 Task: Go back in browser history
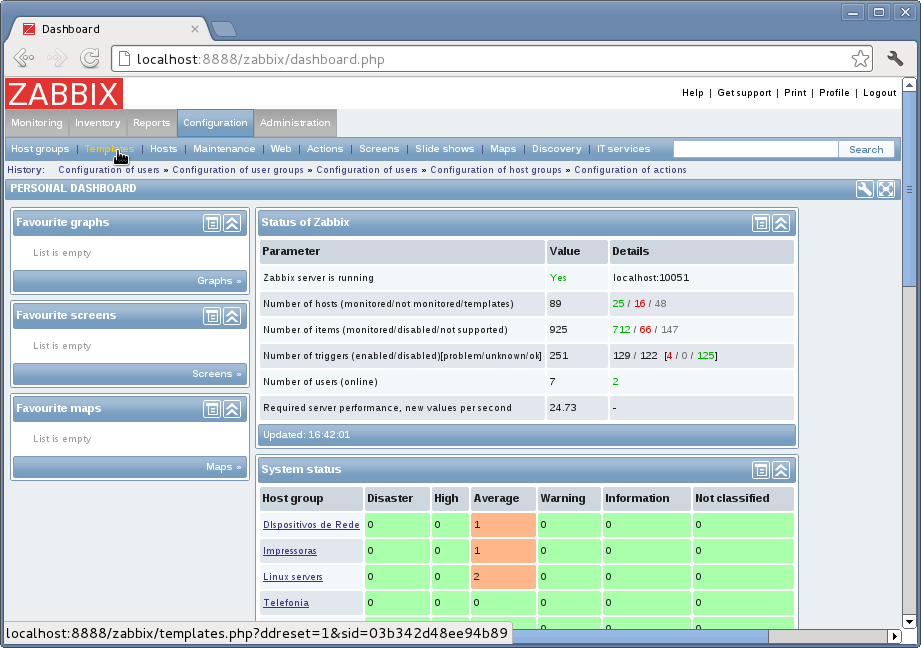24,58
